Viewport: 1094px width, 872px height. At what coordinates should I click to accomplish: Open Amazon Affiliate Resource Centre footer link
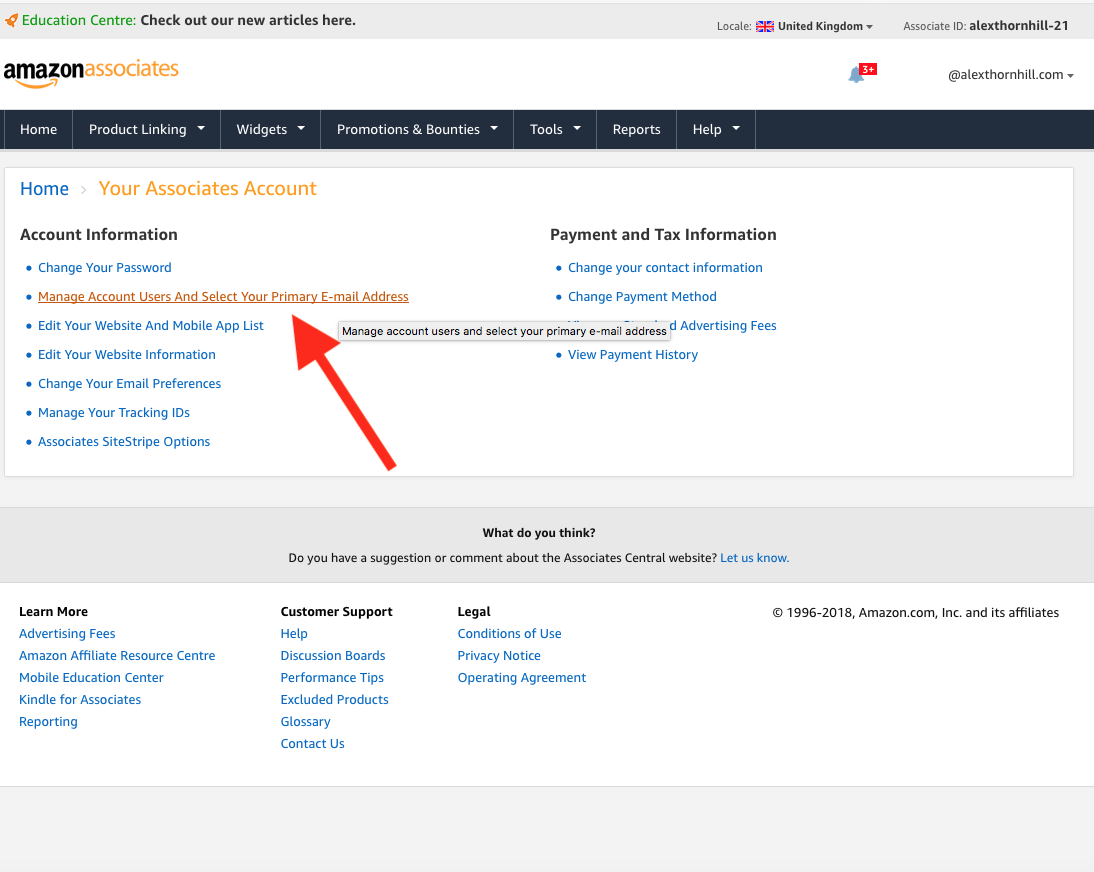coord(117,656)
